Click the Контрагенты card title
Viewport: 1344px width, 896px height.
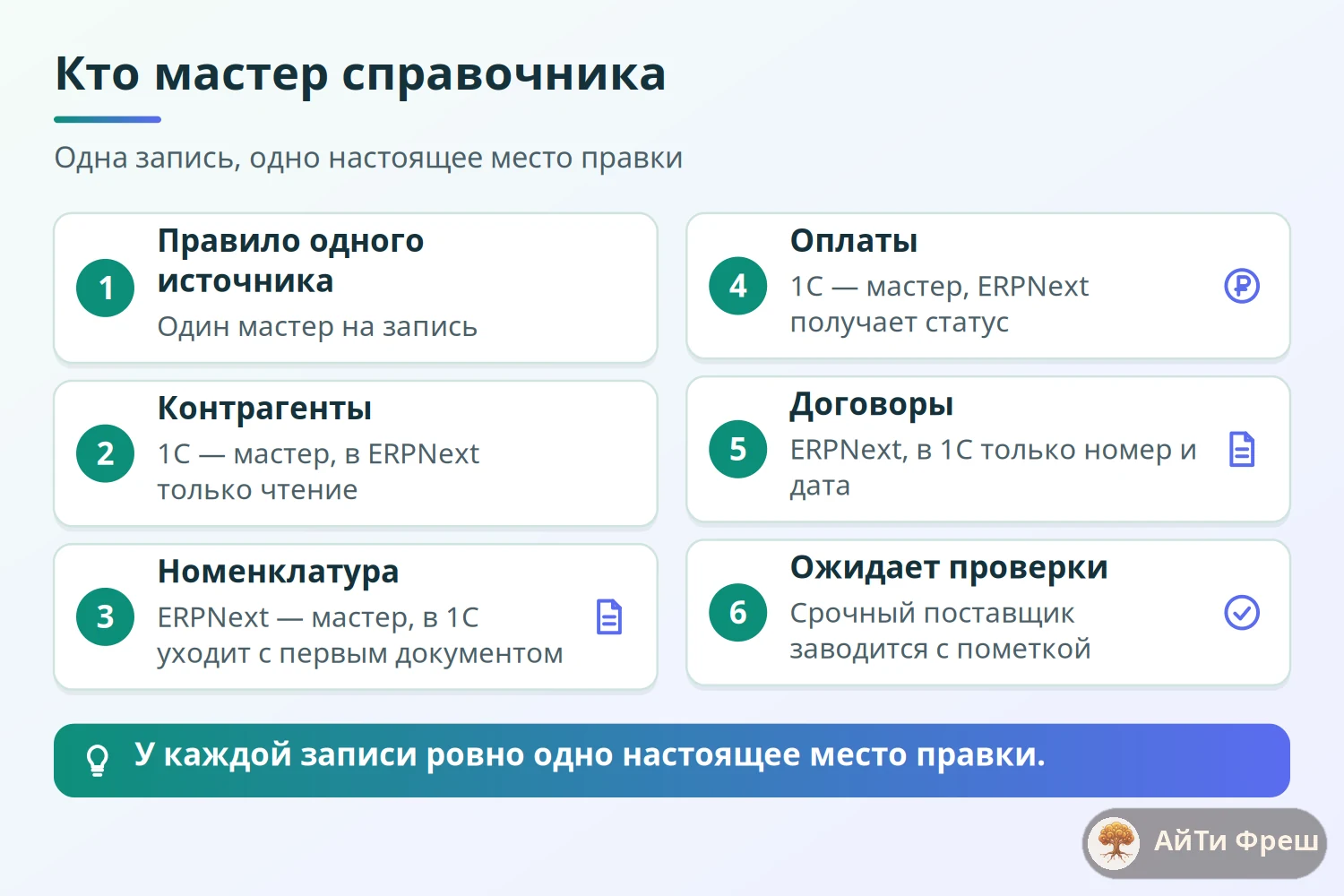(x=265, y=409)
